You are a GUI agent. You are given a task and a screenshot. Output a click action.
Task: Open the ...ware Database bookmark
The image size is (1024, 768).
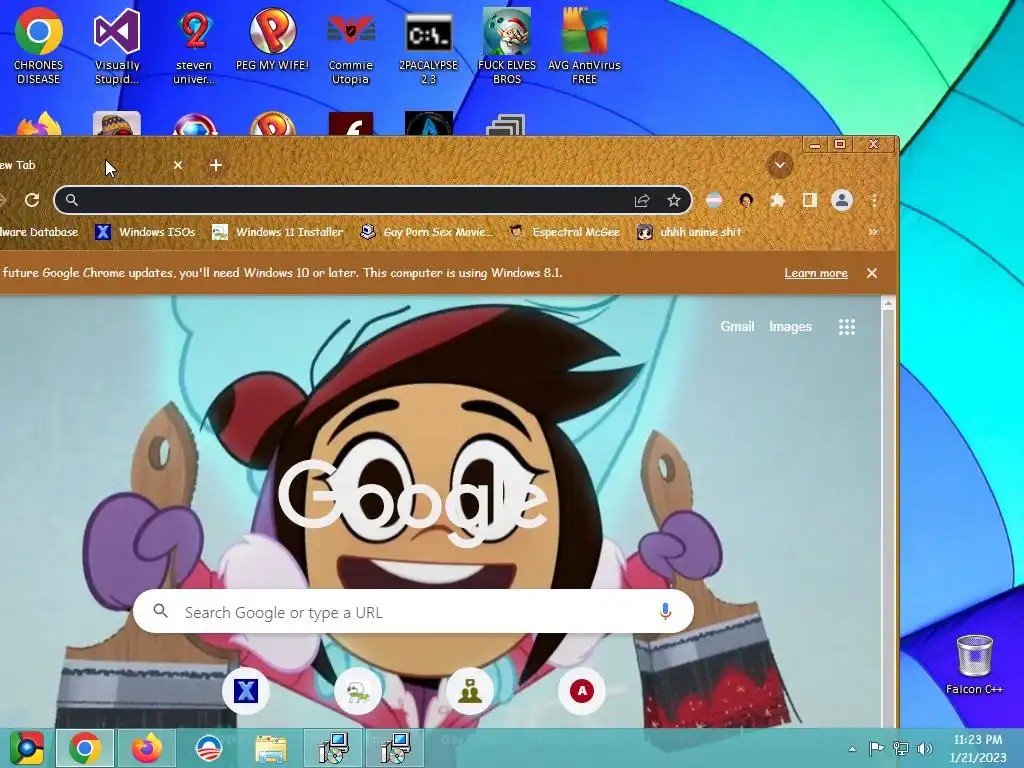click(x=39, y=232)
